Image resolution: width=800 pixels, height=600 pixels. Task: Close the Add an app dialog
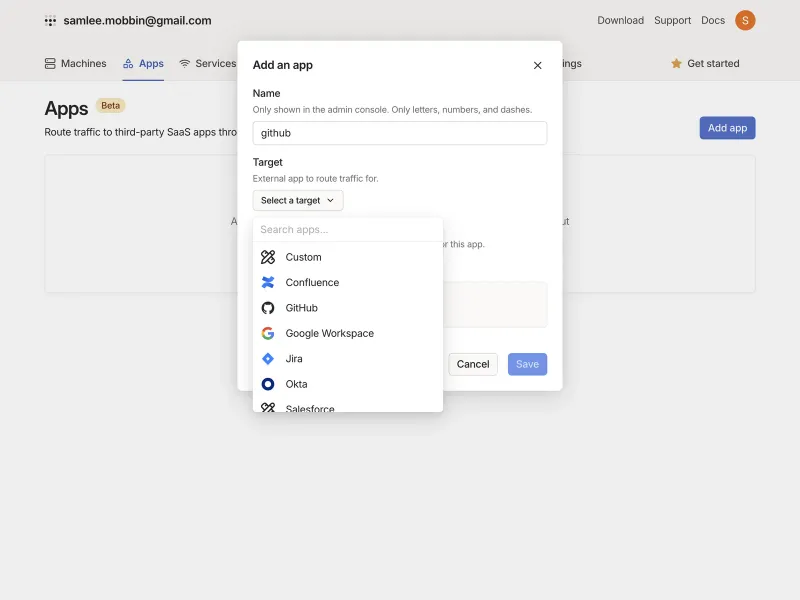pos(537,65)
